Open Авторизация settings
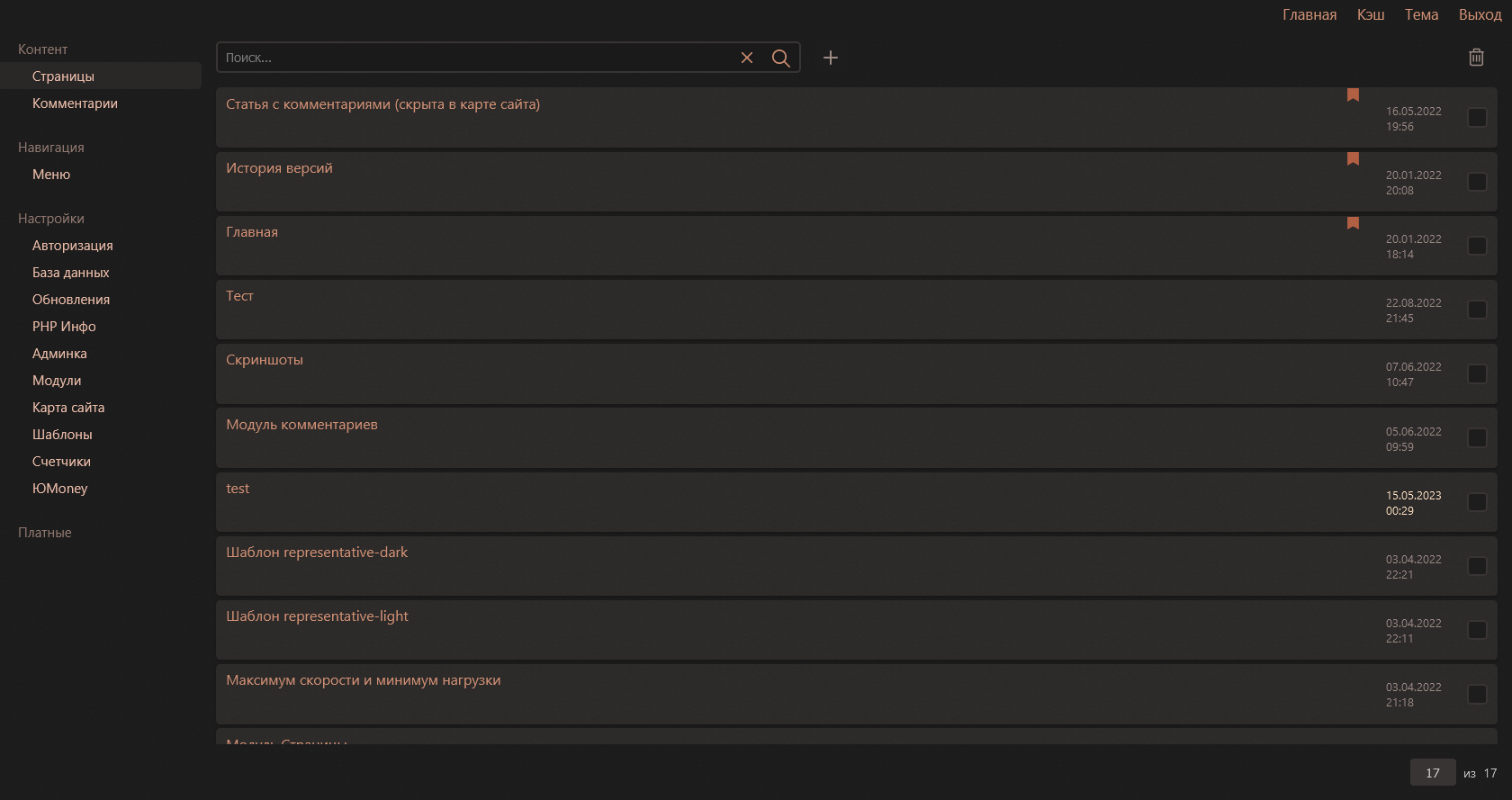Screen dimensions: 1512x800 tap(73, 246)
